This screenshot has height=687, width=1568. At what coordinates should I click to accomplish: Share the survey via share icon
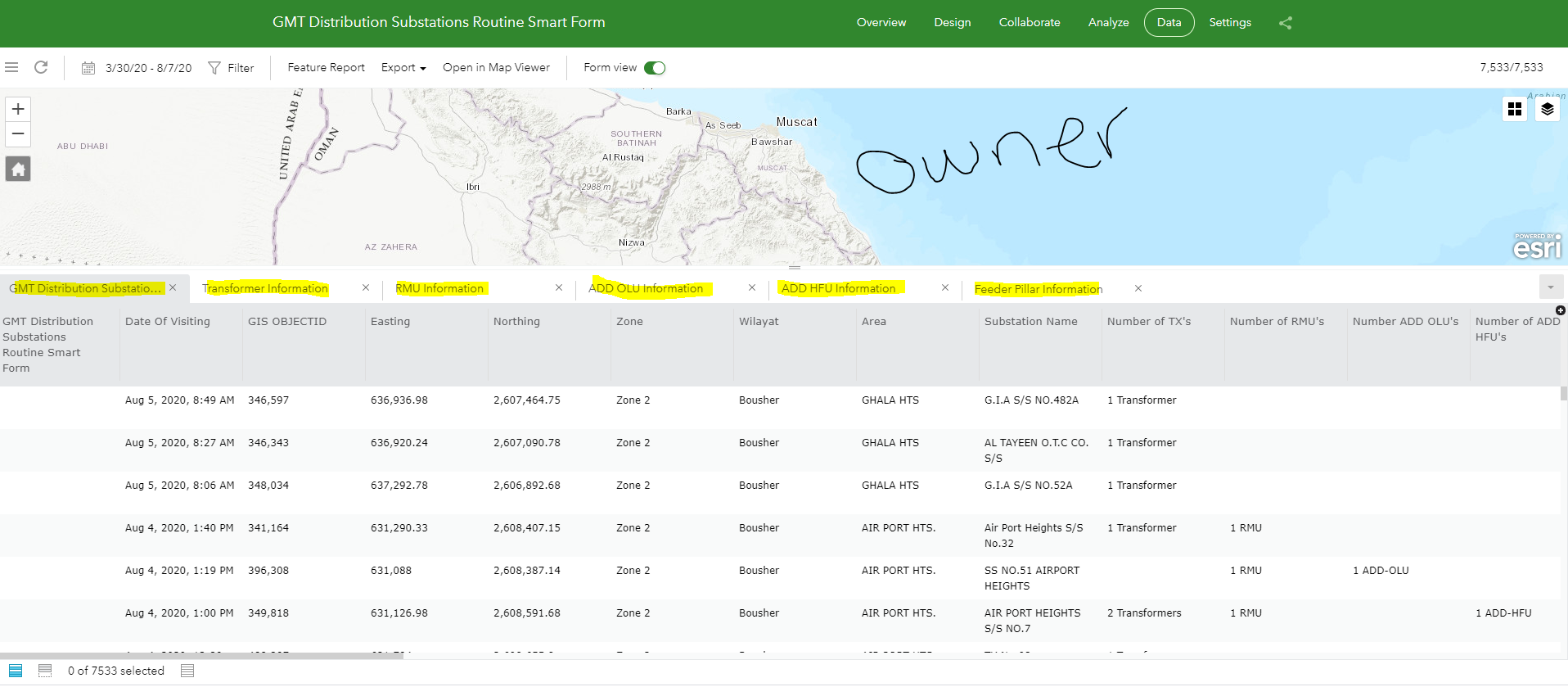pyautogui.click(x=1285, y=23)
